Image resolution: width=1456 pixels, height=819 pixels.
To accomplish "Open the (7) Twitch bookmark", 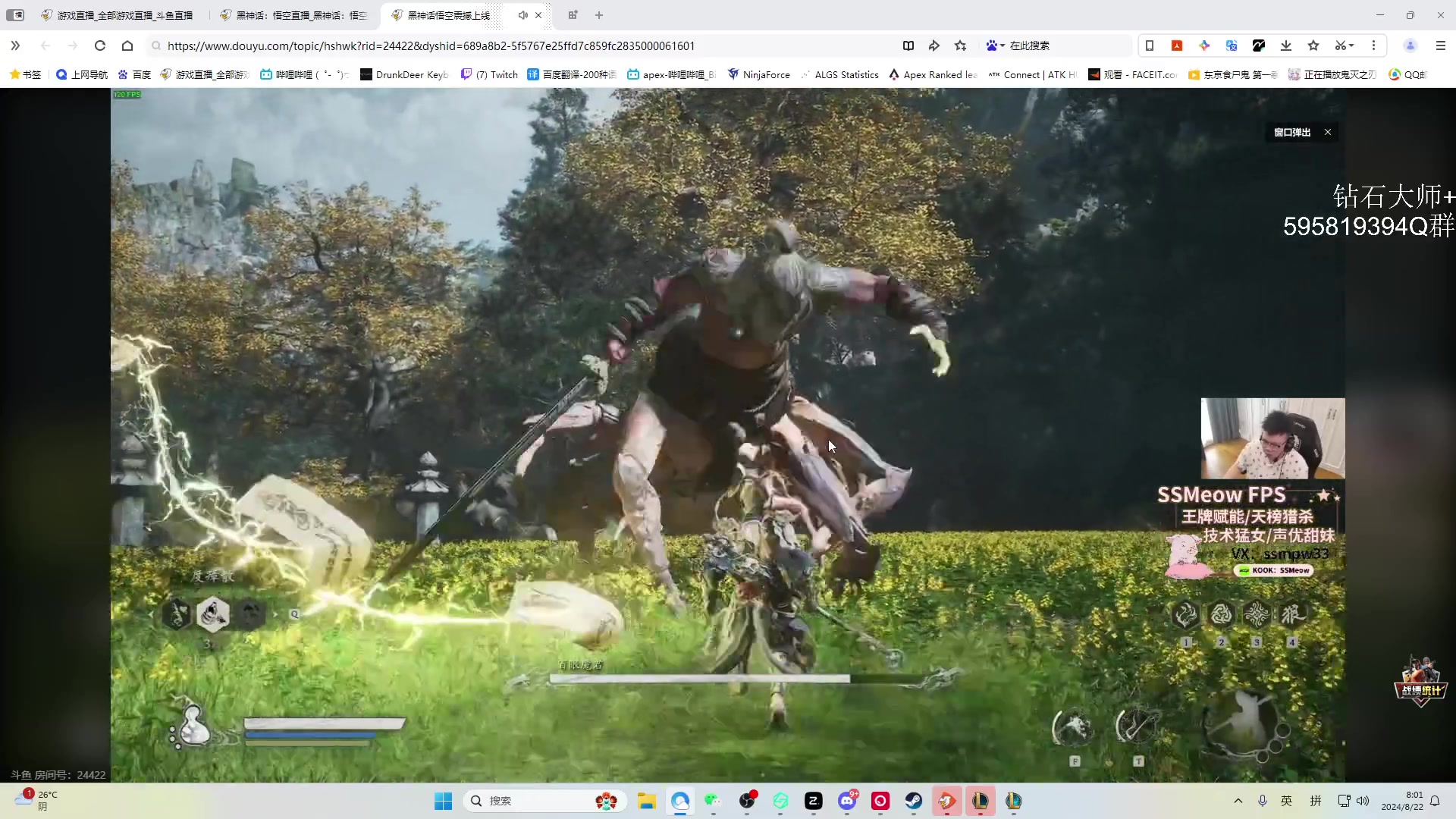I will coord(490,74).
